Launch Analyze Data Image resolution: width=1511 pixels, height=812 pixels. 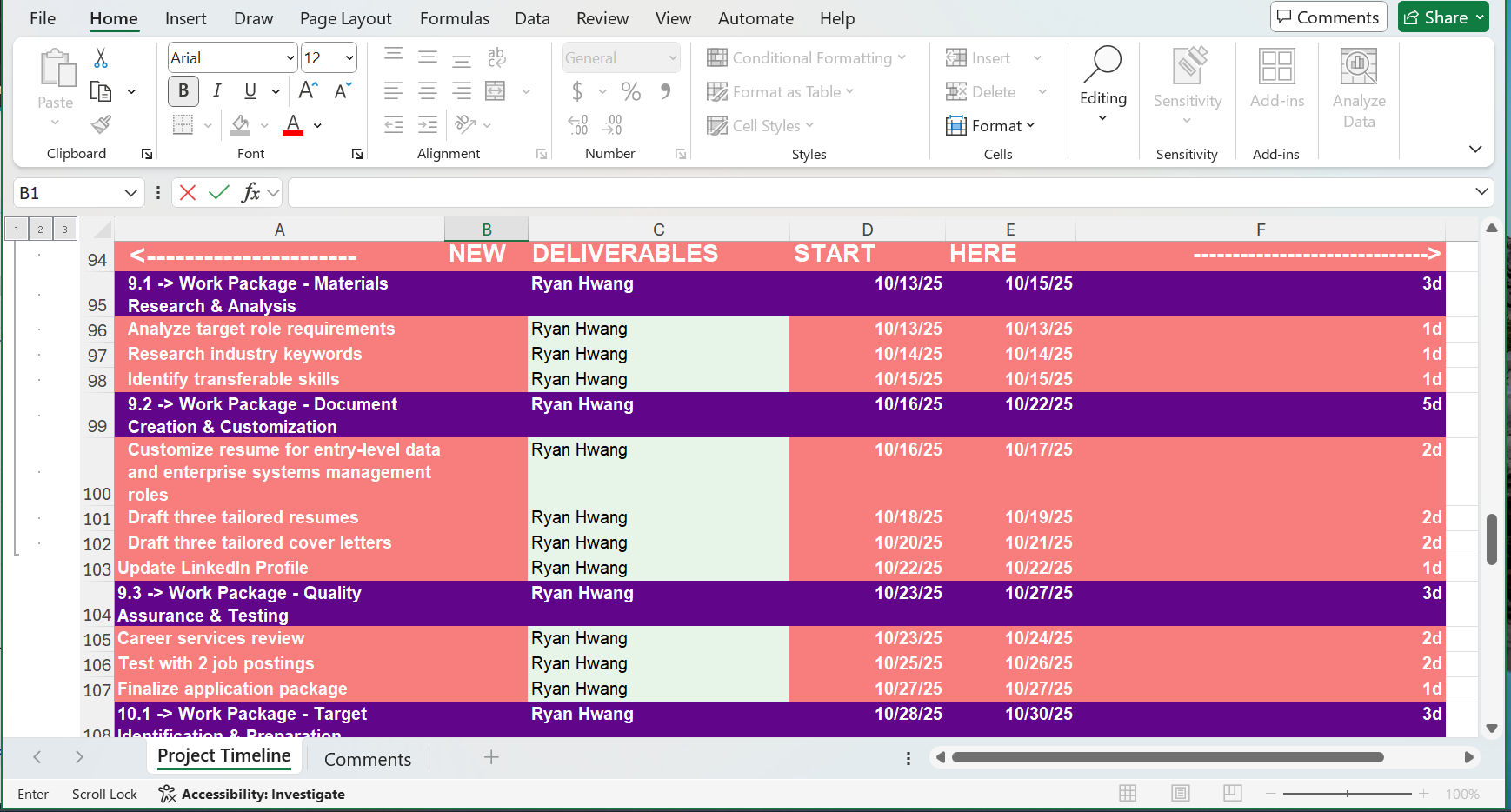1358,83
